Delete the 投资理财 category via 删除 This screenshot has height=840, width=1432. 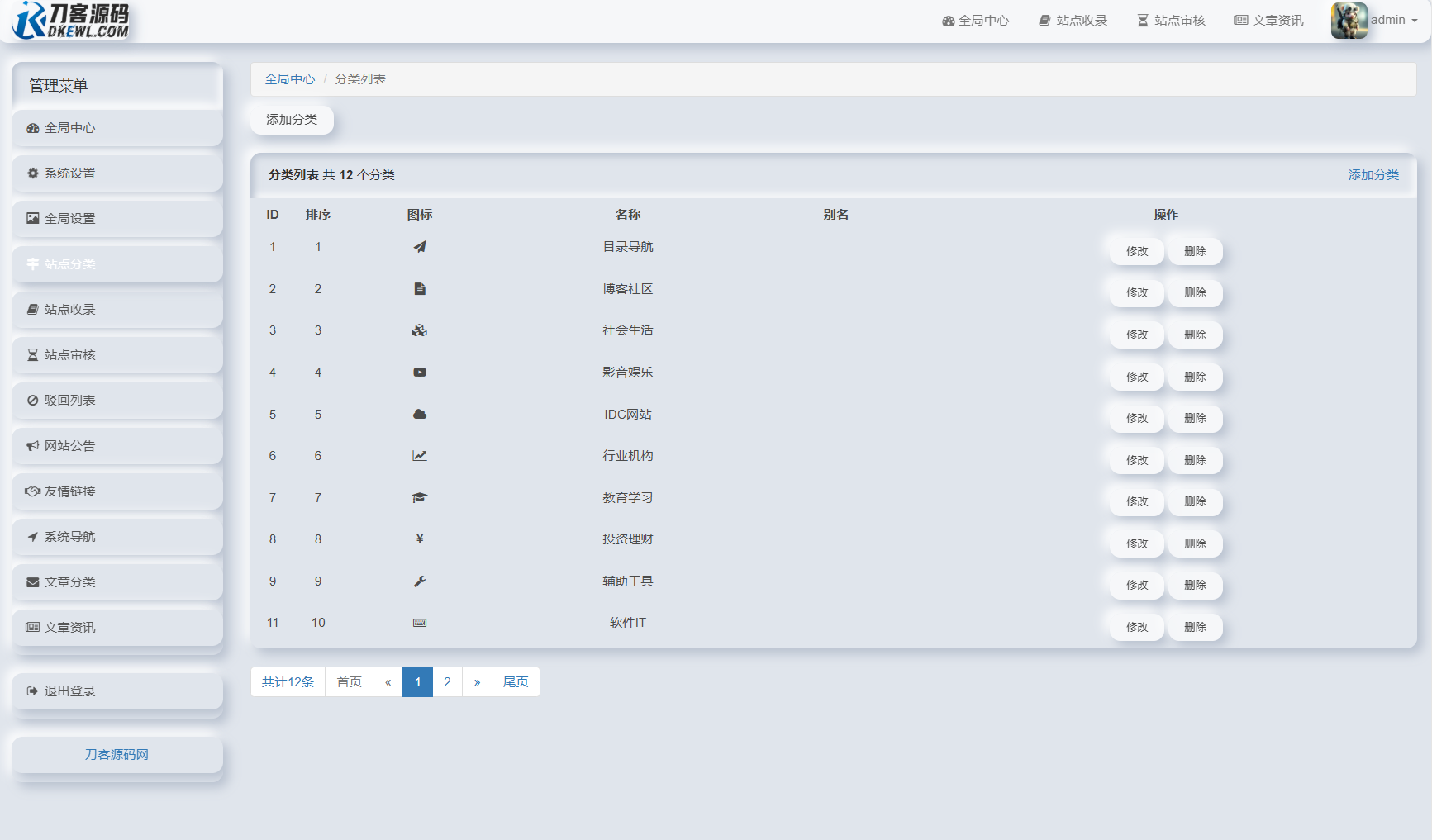(1195, 543)
